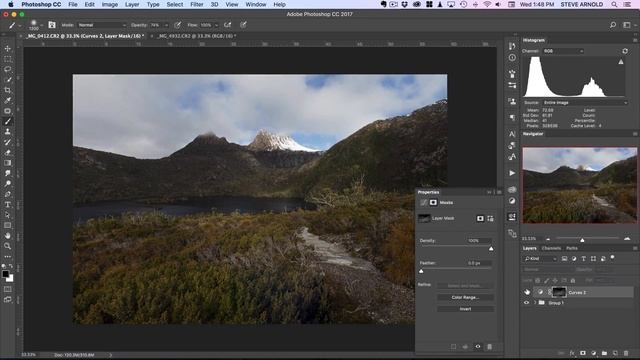
Task: Create a new group folder icon
Action: [x=604, y=353]
